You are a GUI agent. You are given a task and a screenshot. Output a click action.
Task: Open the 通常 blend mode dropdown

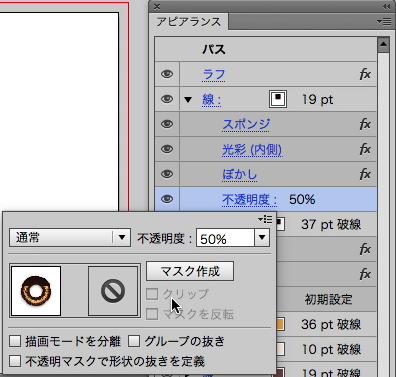70,238
